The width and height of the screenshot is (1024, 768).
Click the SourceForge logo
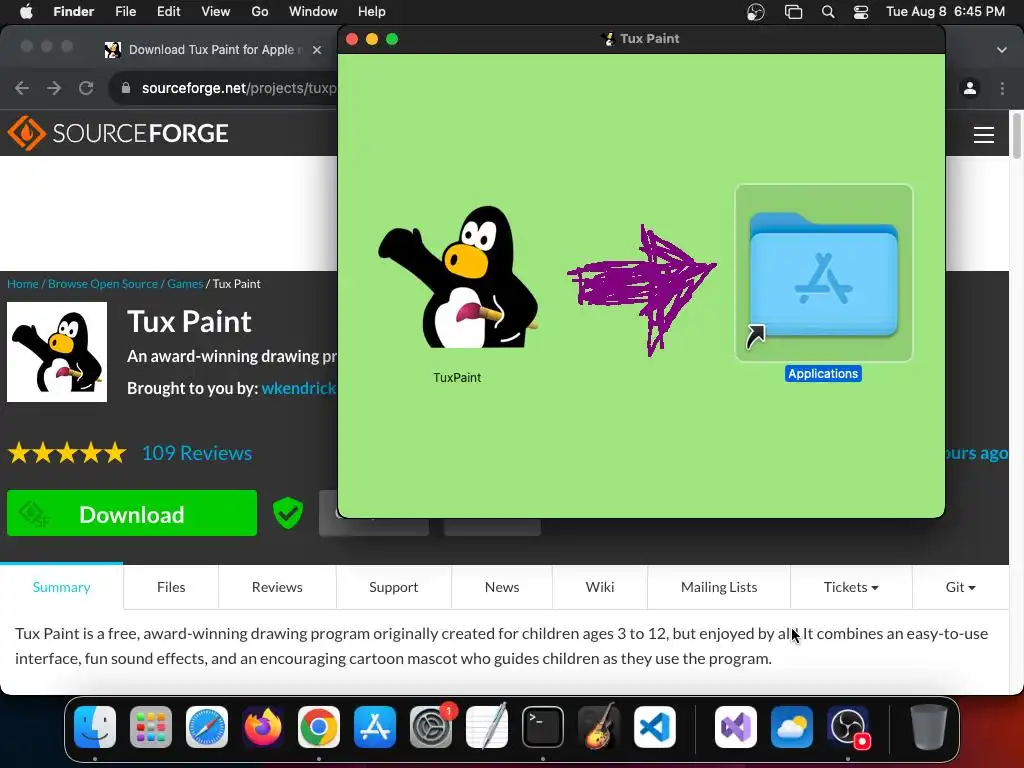point(118,133)
